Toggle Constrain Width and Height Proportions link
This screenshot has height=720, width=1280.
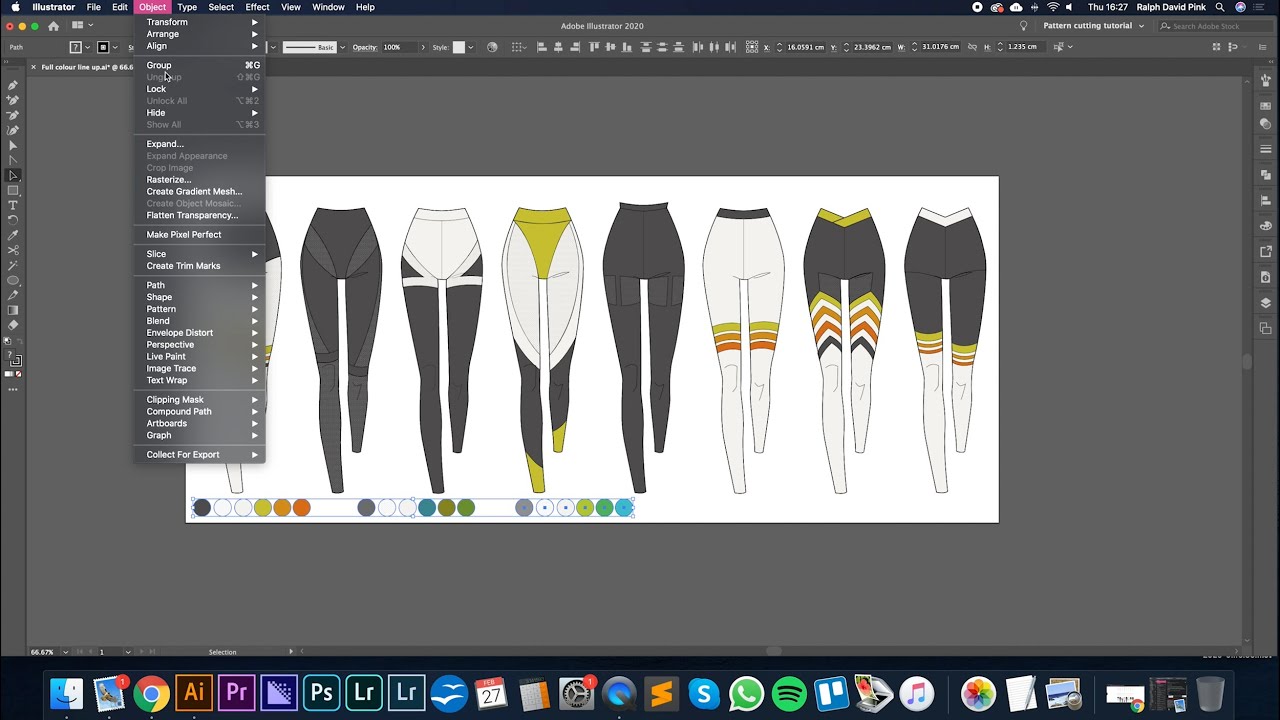tap(971, 47)
